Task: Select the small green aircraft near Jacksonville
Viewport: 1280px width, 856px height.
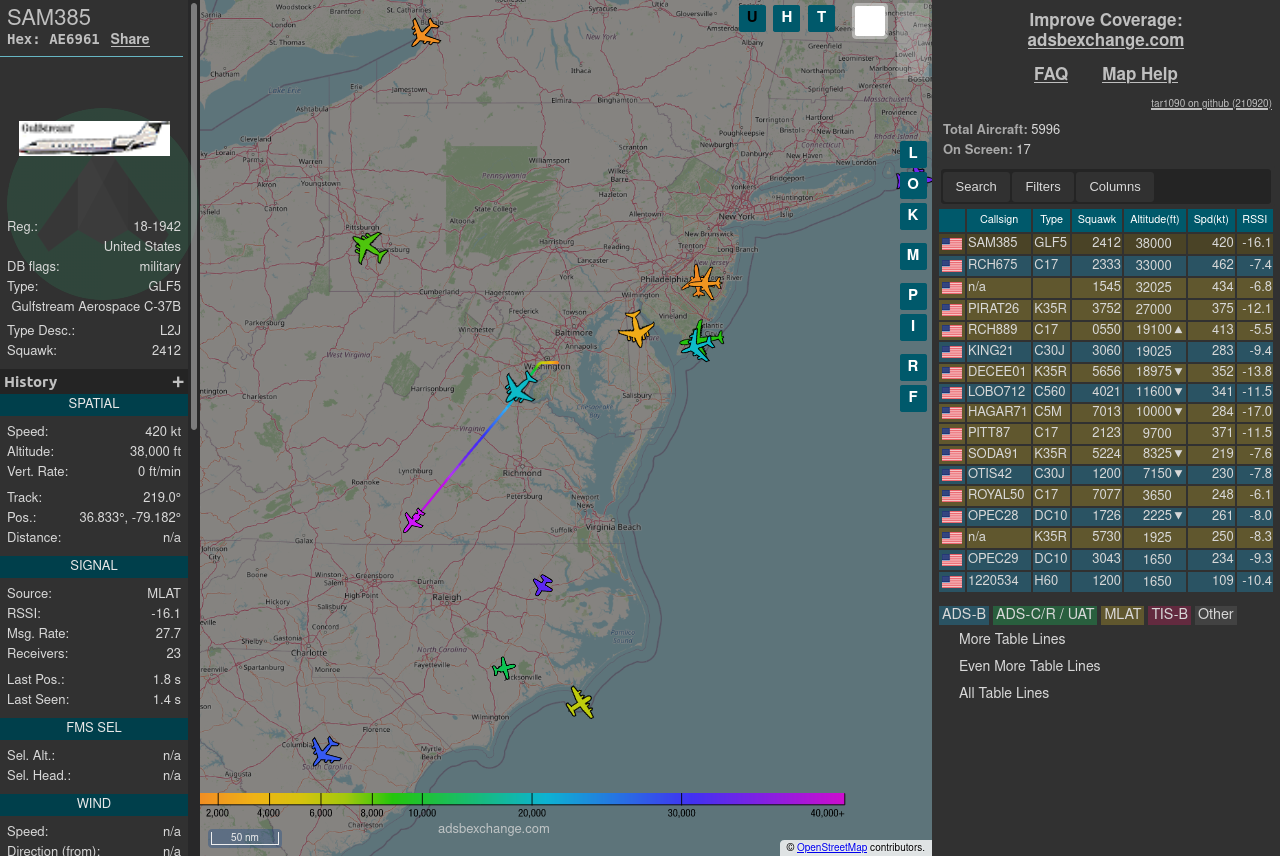Action: (x=504, y=668)
